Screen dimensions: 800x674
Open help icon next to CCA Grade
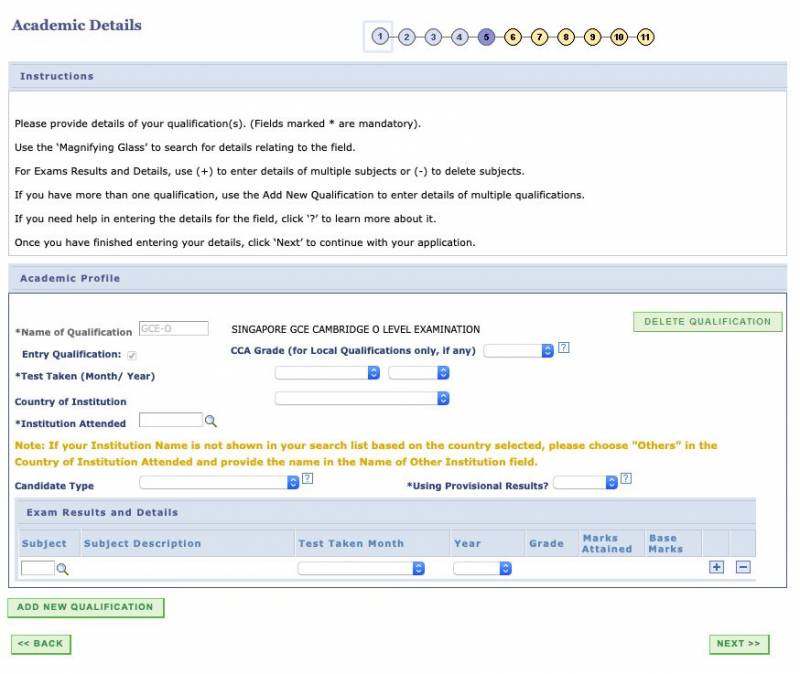click(x=563, y=348)
